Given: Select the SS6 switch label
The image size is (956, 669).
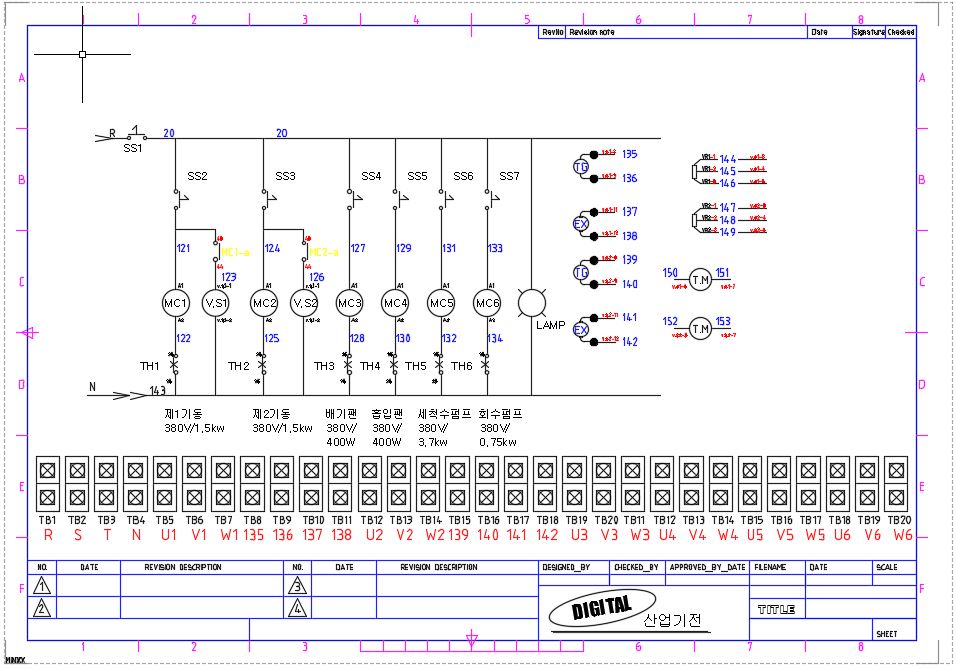Looking at the screenshot, I should point(463,176).
